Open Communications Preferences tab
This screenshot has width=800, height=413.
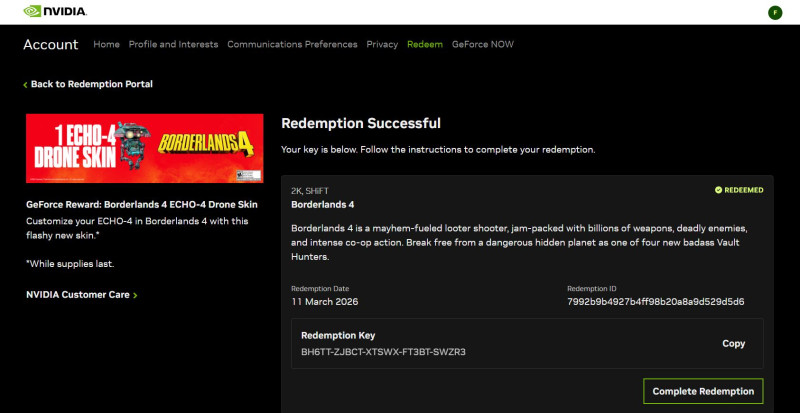click(292, 44)
